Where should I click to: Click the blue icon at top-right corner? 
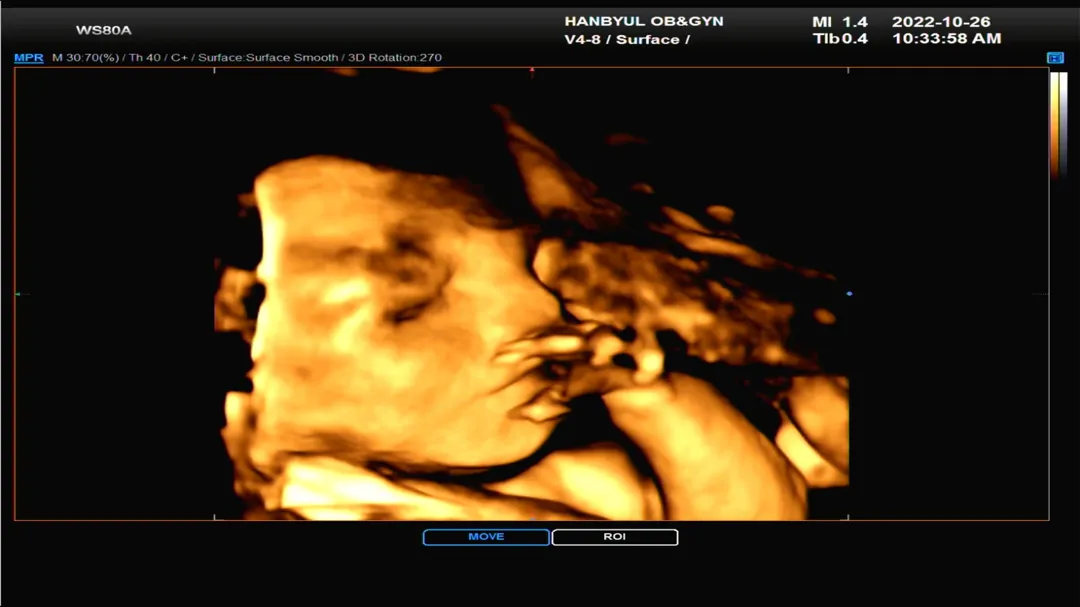[1055, 58]
